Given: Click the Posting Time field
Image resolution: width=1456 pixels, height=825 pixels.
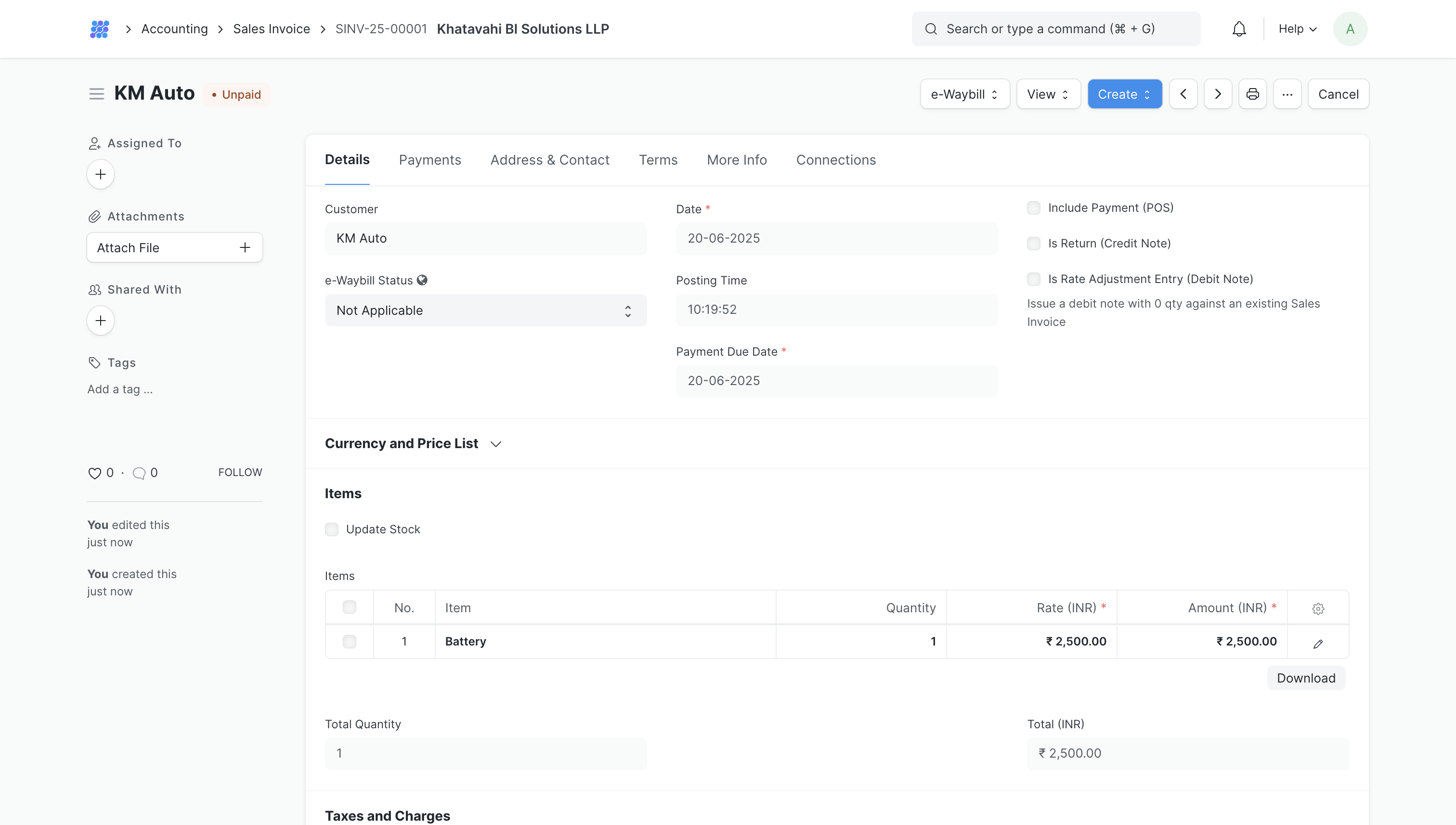Looking at the screenshot, I should point(836,310).
